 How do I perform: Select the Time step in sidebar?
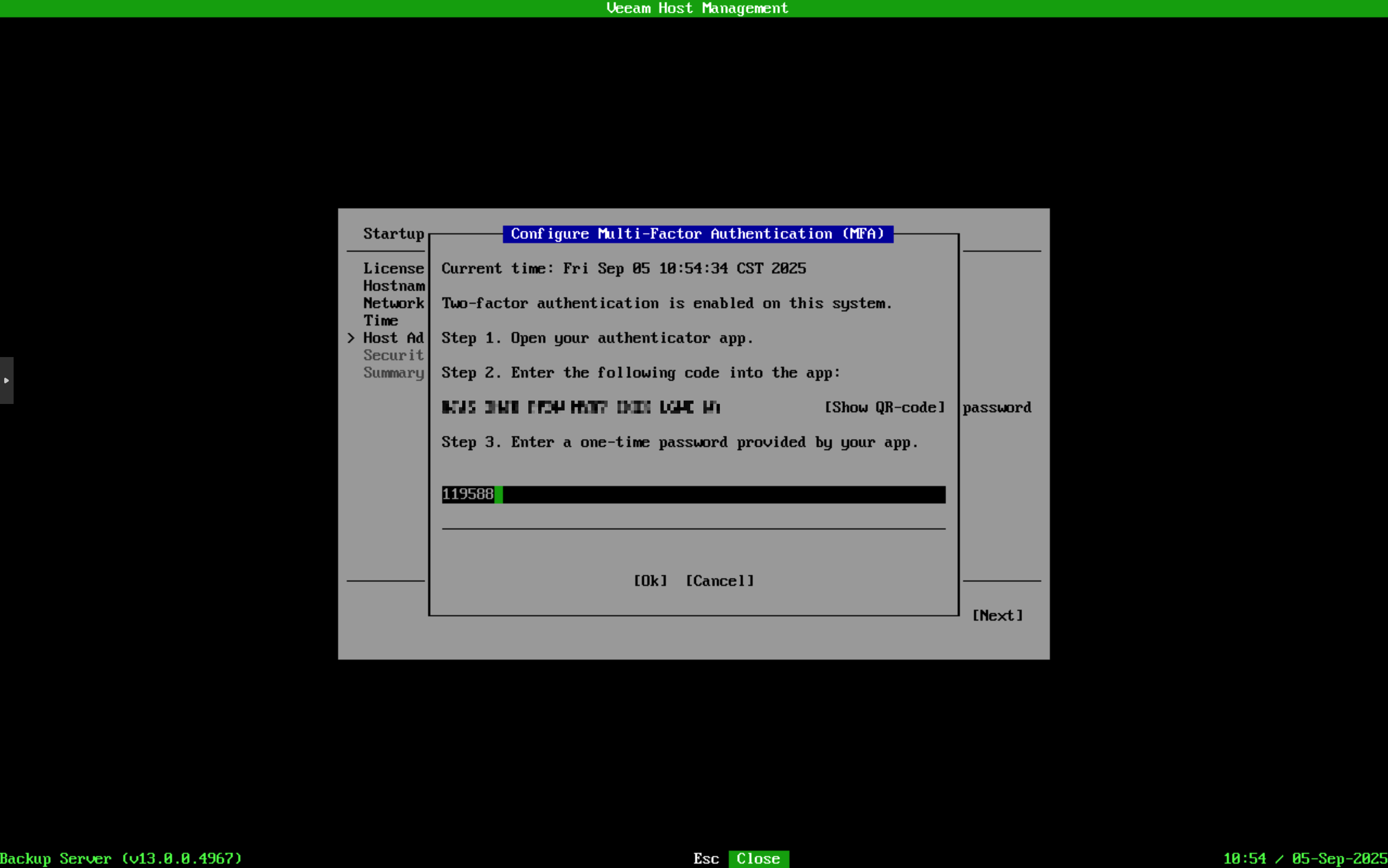(381, 320)
